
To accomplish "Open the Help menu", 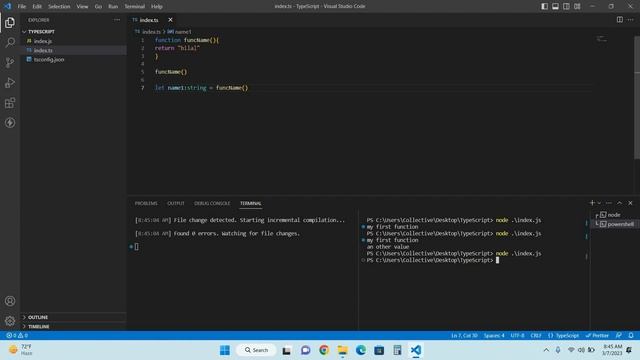I will (x=157, y=7).
